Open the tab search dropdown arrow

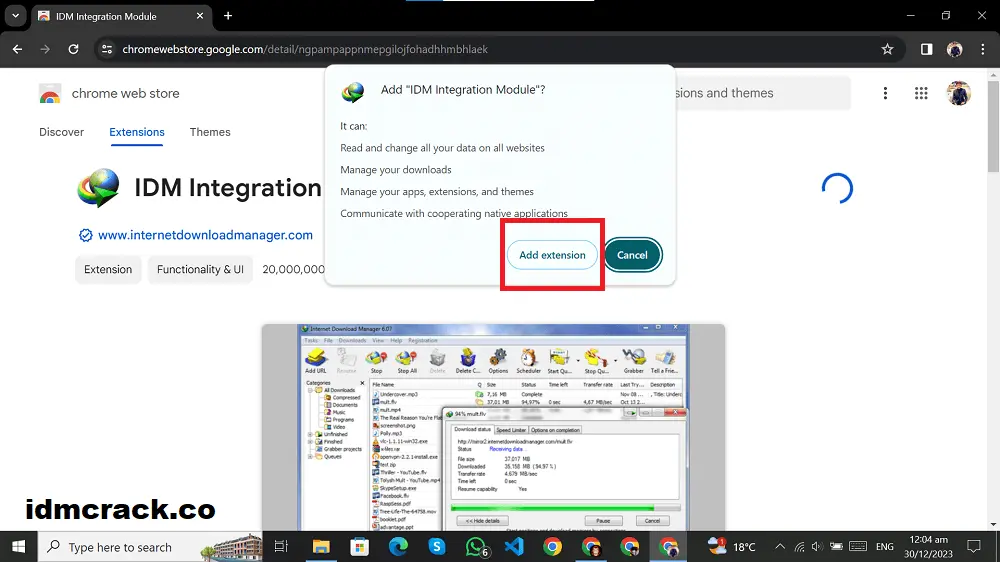[x=15, y=16]
